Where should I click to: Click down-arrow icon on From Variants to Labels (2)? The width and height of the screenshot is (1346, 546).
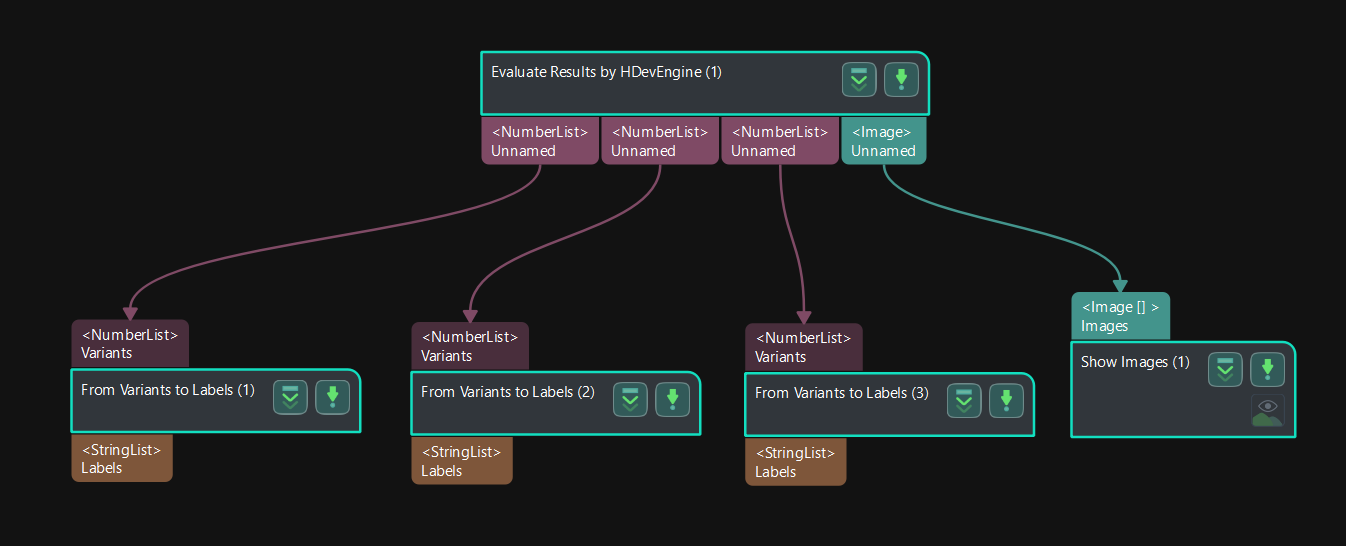coord(673,400)
